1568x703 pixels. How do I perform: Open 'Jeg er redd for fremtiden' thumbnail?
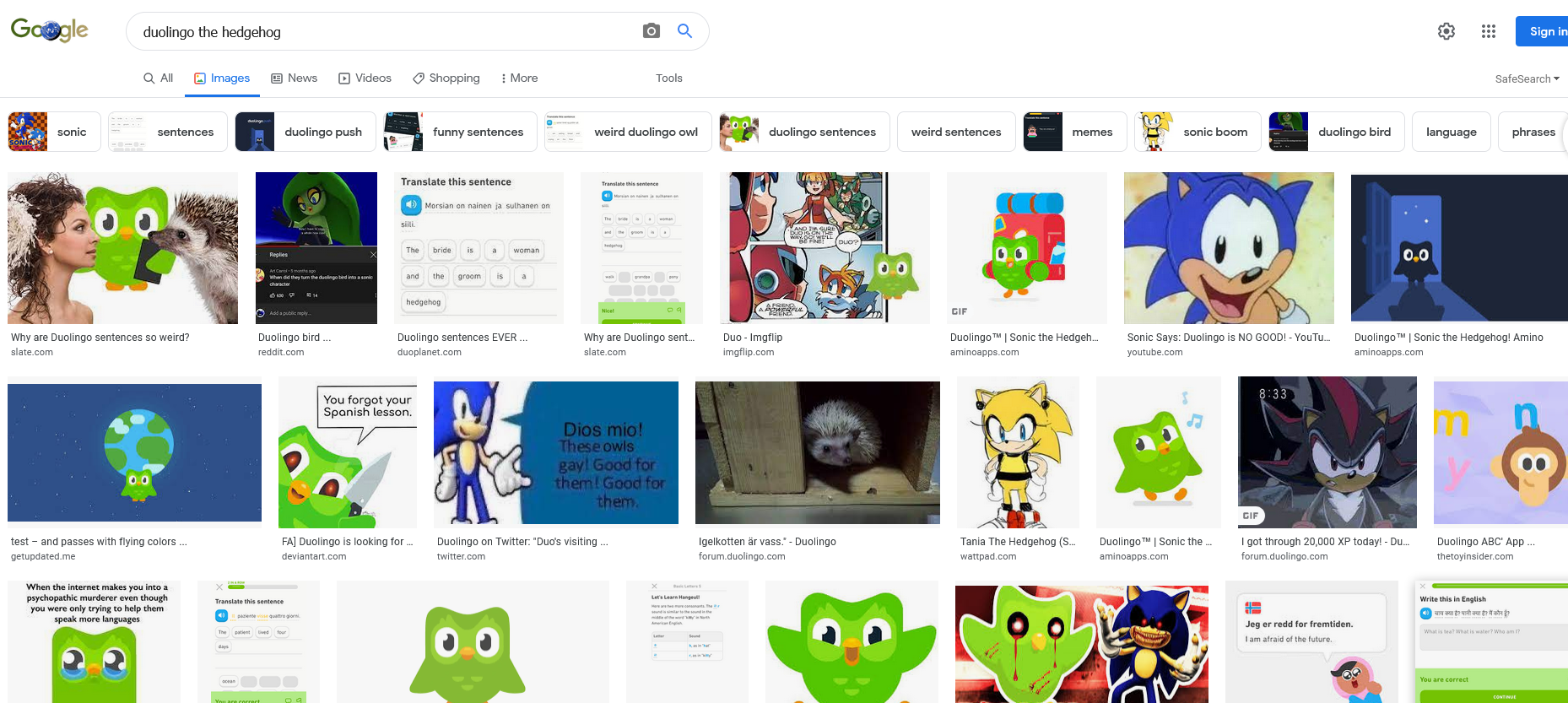point(1311,641)
